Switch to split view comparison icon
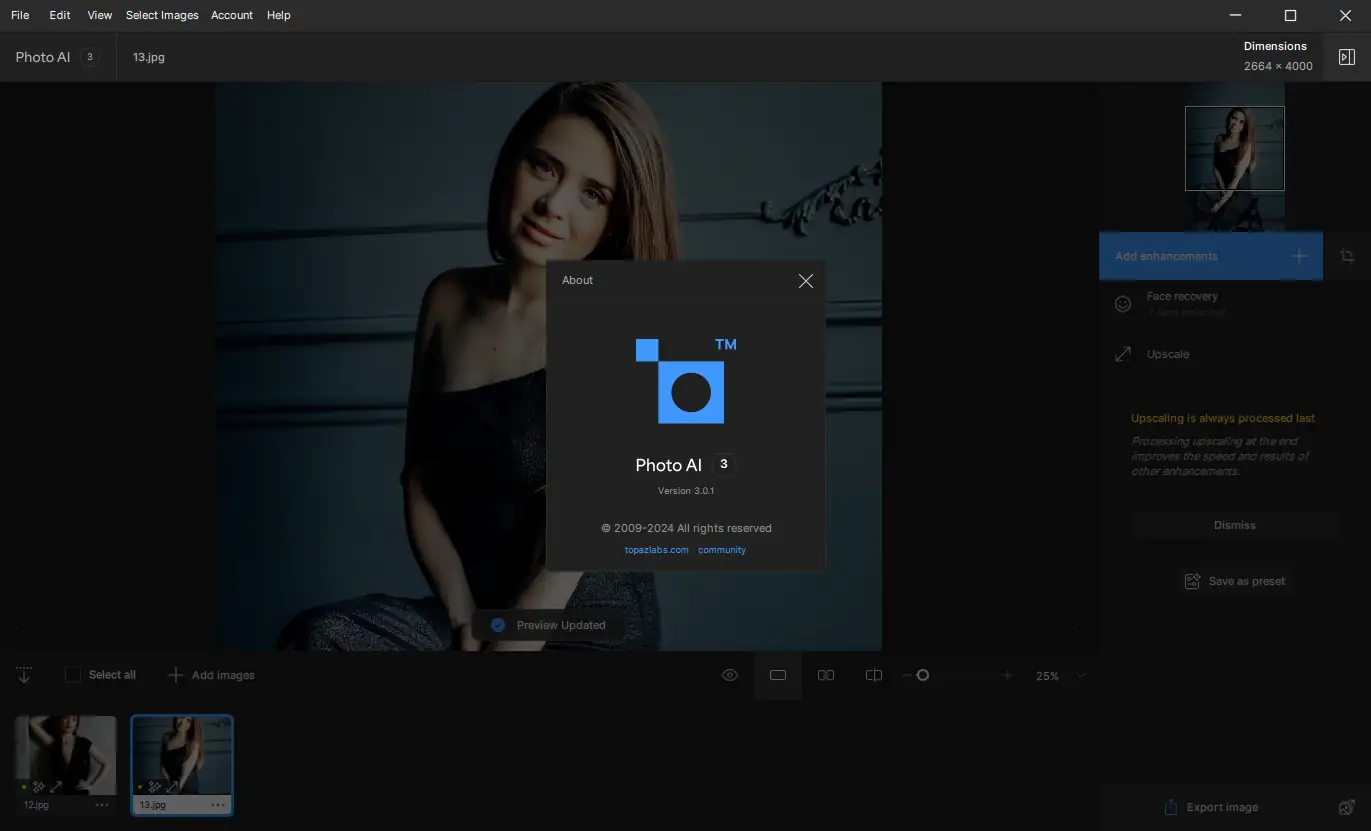This screenshot has height=831, width=1371. [x=873, y=676]
